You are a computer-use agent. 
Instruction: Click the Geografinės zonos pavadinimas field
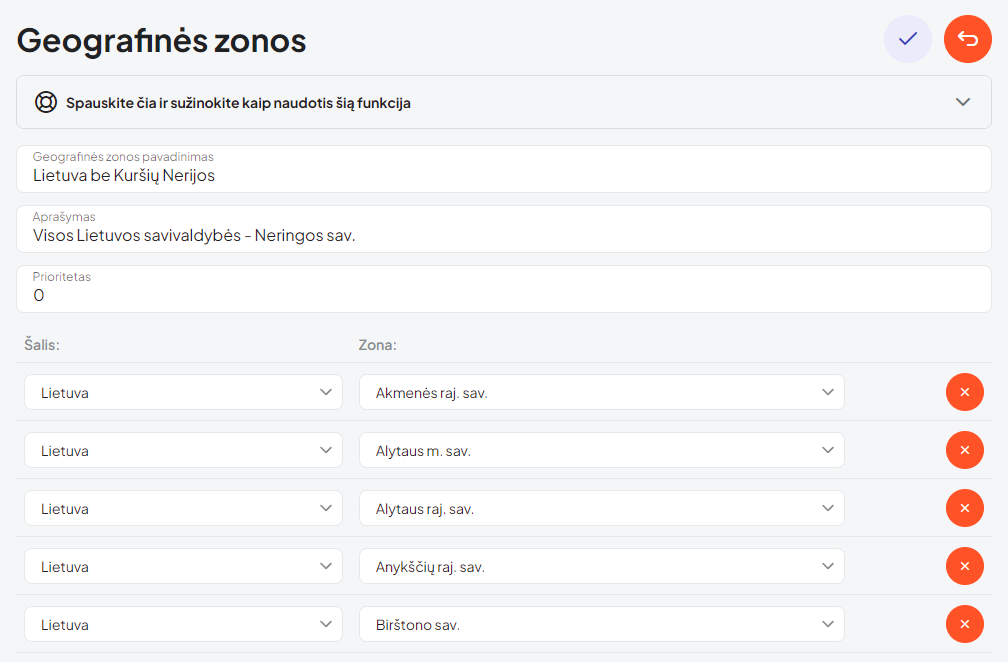click(503, 175)
